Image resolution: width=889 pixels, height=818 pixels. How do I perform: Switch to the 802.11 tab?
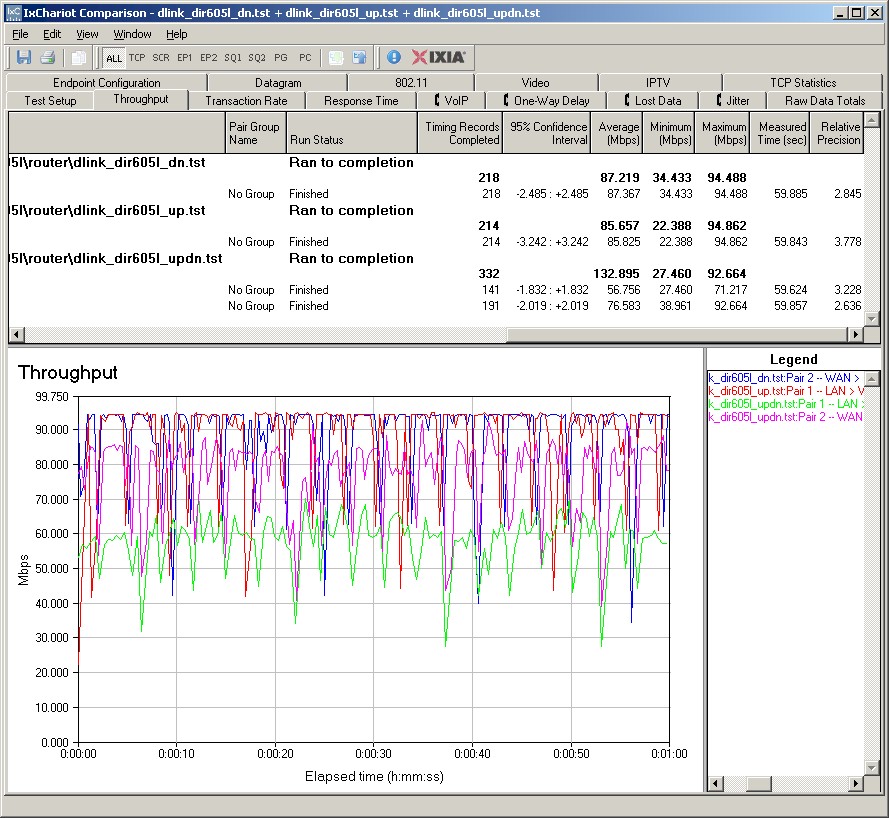tap(411, 83)
